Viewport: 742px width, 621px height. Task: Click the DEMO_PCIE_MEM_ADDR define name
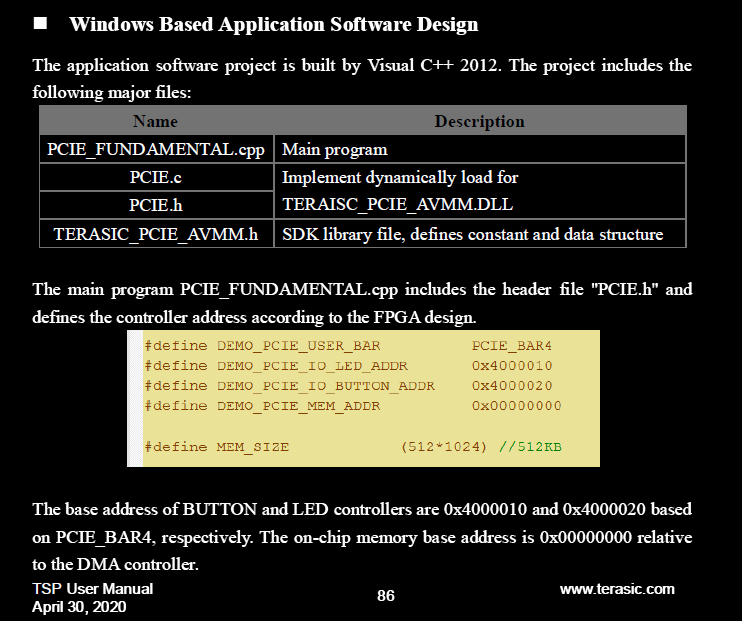click(x=299, y=406)
